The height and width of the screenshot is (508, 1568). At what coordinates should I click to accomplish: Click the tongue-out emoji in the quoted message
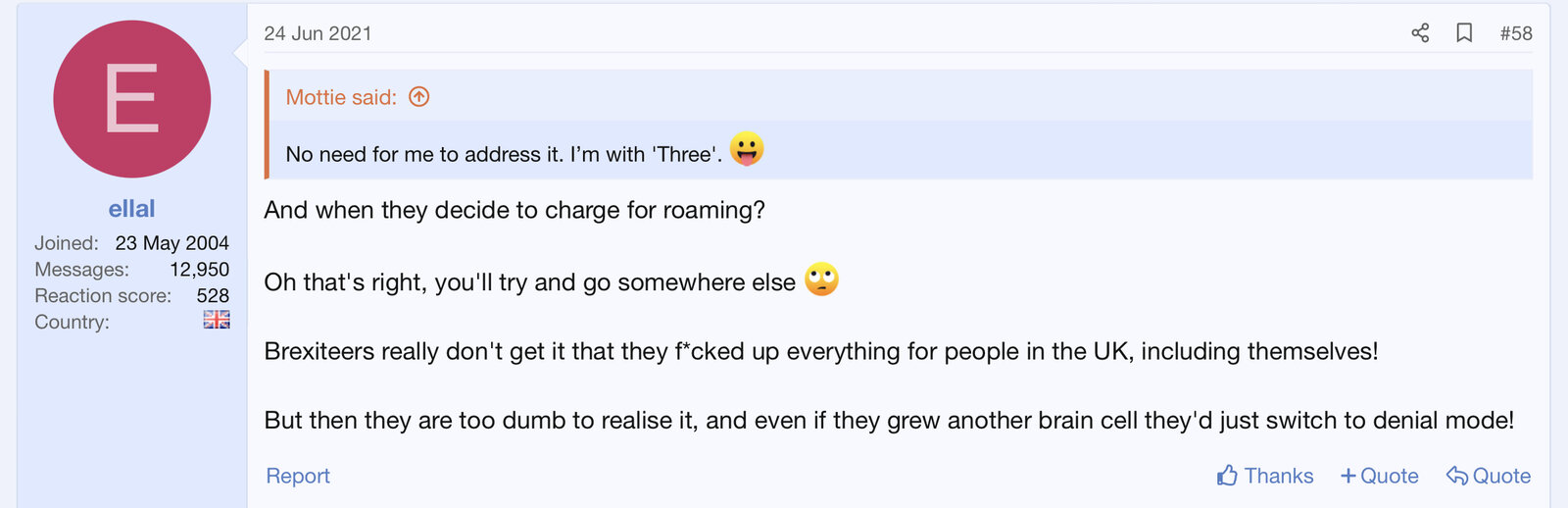tap(747, 149)
